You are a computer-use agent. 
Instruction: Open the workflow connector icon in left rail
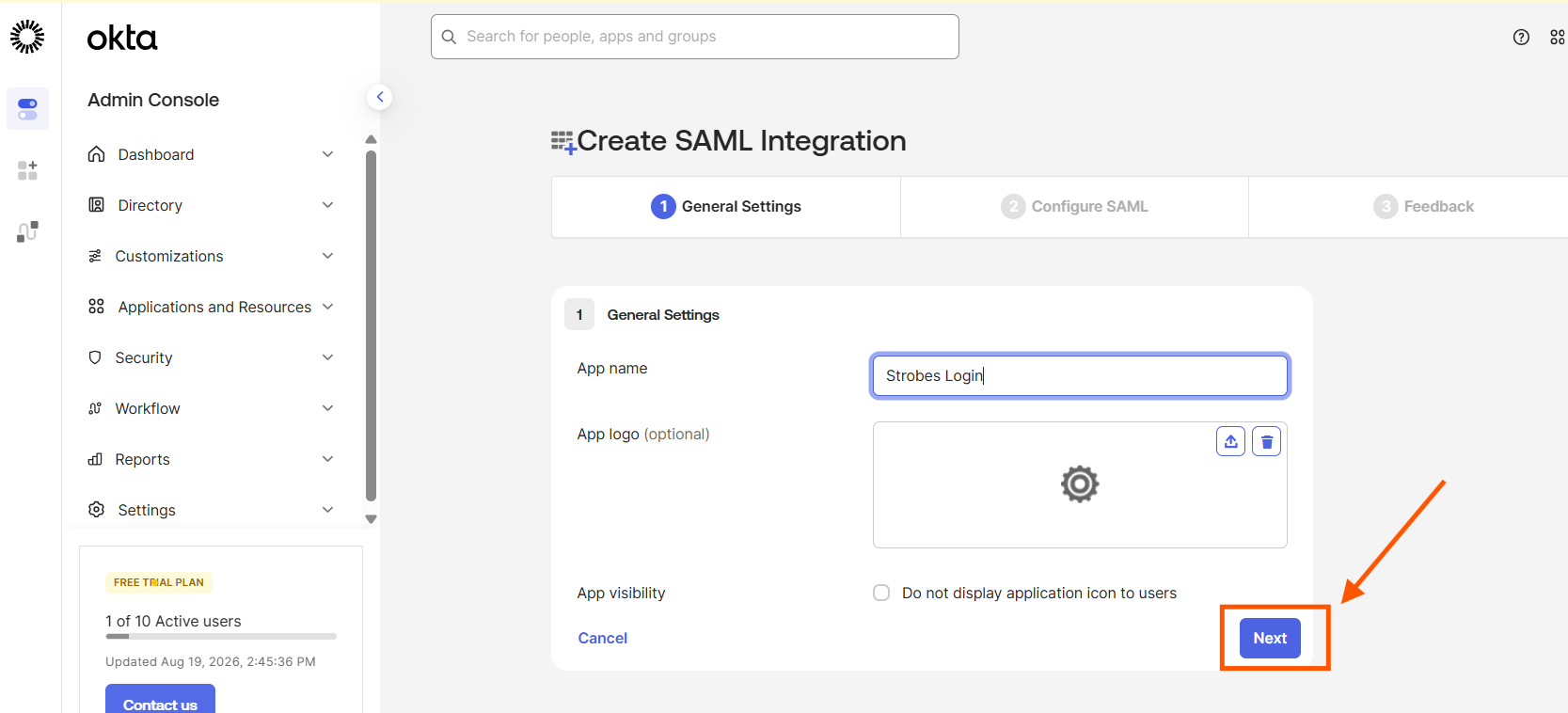pos(27,231)
